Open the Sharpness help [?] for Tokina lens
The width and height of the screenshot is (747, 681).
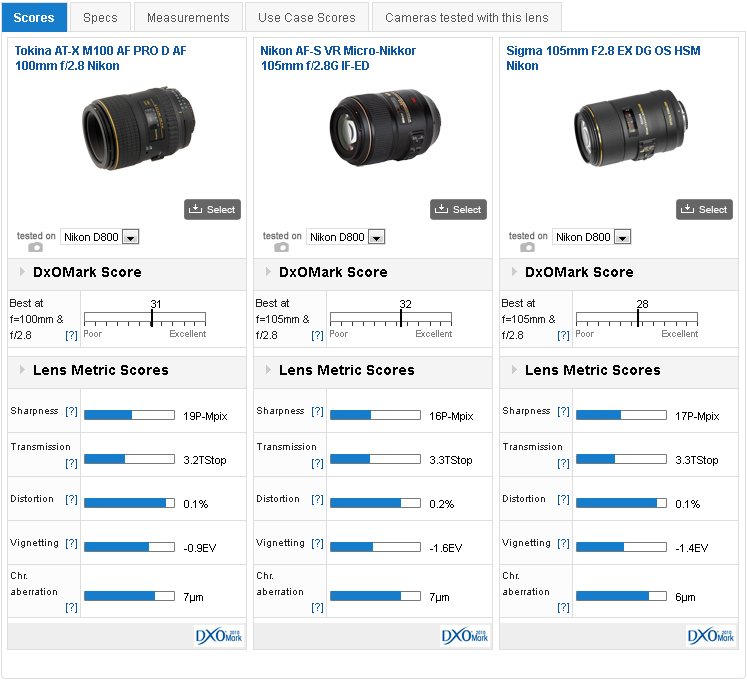click(x=71, y=412)
